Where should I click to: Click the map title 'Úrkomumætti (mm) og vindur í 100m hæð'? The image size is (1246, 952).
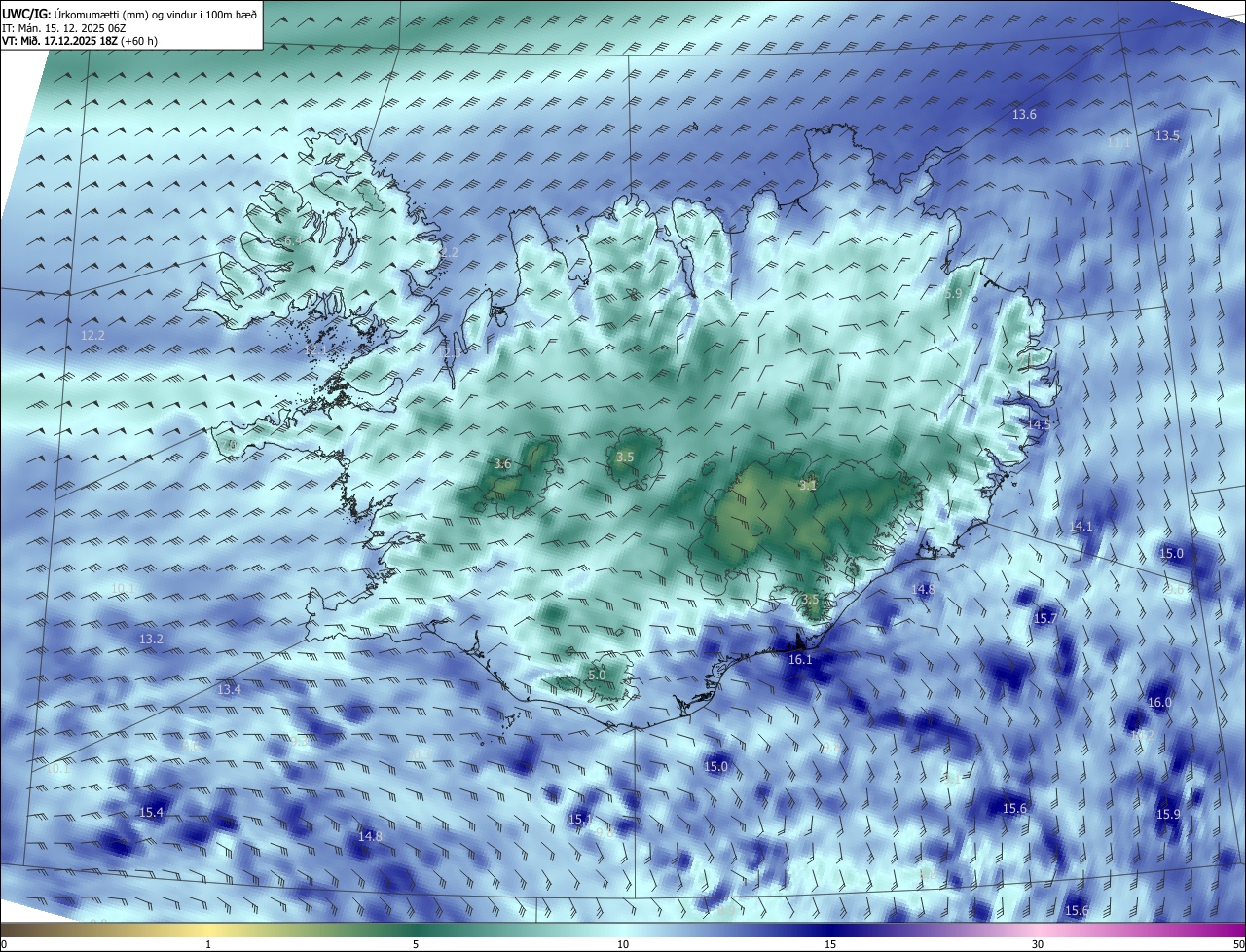coord(156,13)
